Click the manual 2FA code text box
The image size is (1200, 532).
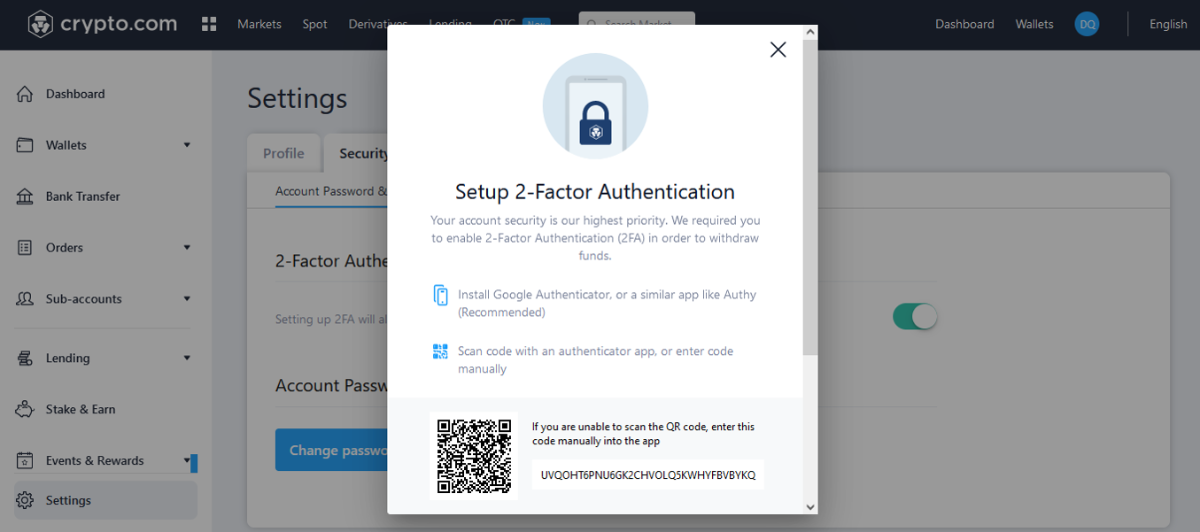coord(648,475)
